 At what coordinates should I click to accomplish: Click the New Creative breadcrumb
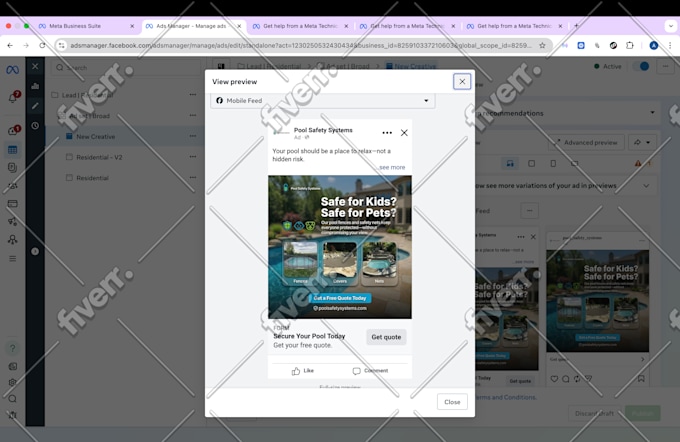point(411,66)
